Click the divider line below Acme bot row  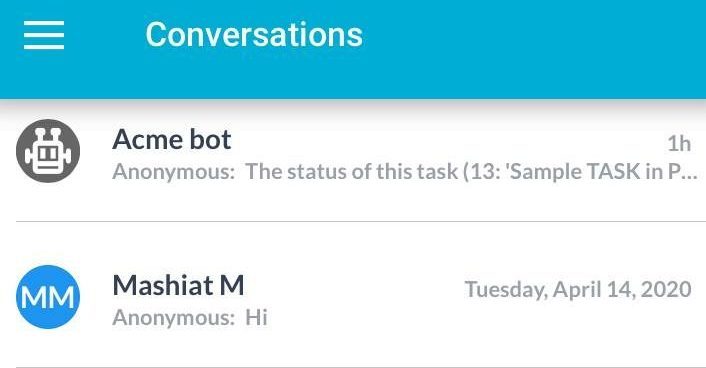click(361, 221)
